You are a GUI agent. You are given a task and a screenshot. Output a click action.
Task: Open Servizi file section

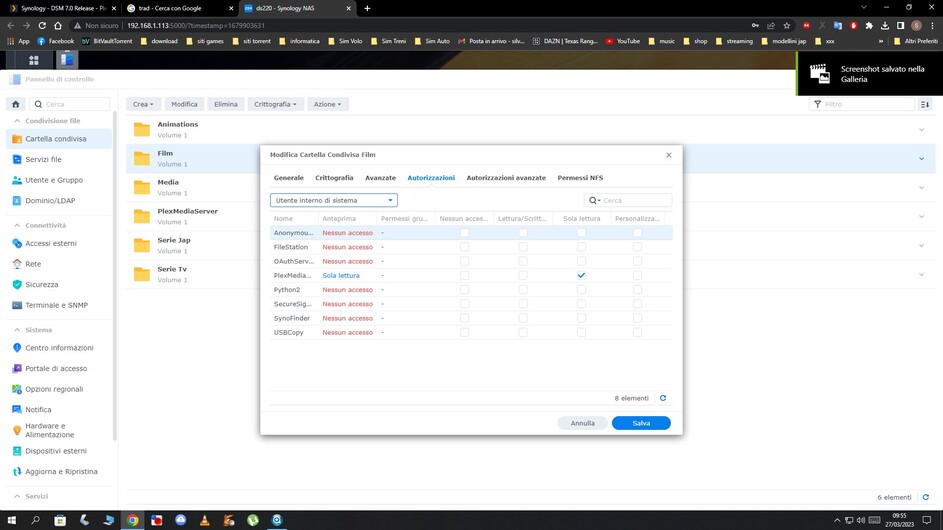coord(59,159)
